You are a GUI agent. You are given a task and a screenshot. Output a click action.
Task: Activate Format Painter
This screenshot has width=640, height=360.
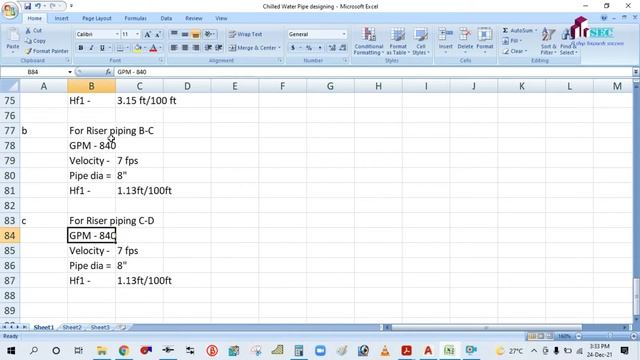click(47, 51)
